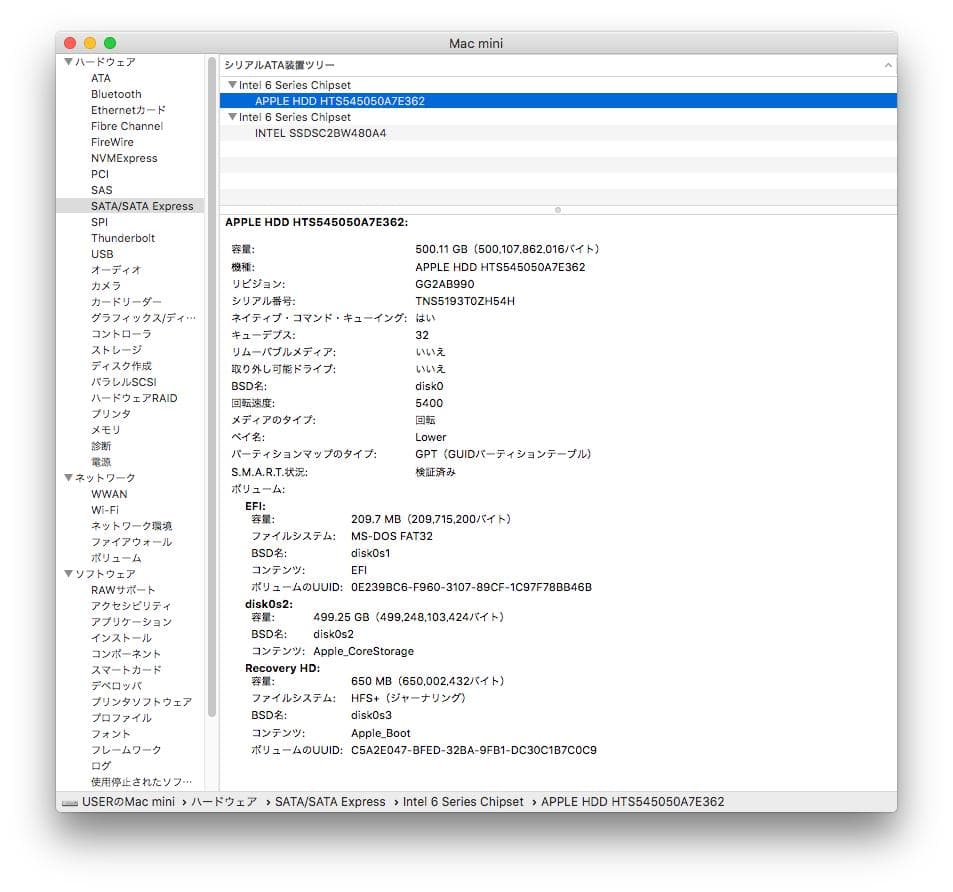This screenshot has height=892, width=953.
Task: Collapse the ハードウェア section triangle
Action: click(69, 61)
